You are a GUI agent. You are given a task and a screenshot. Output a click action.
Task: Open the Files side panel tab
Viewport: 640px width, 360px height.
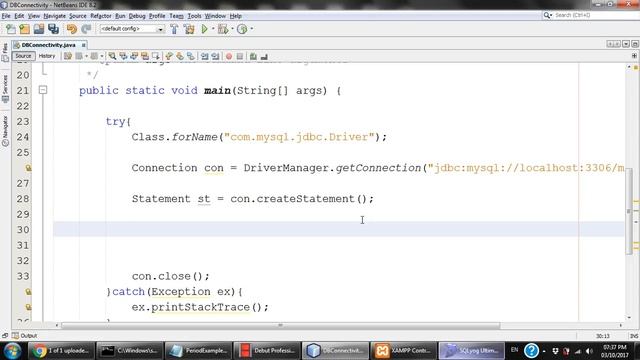coord(5,53)
